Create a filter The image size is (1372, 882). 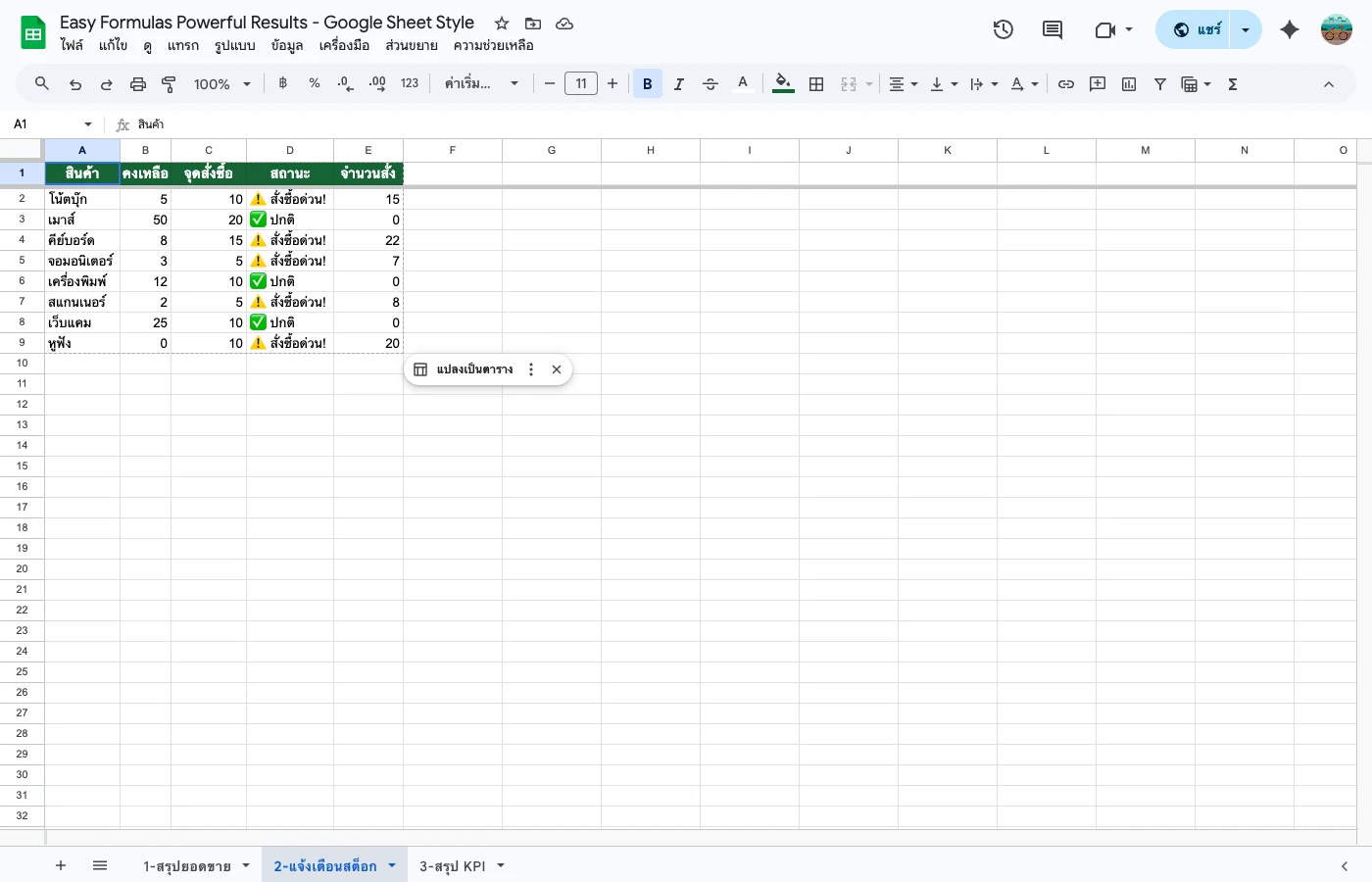[x=1159, y=83]
